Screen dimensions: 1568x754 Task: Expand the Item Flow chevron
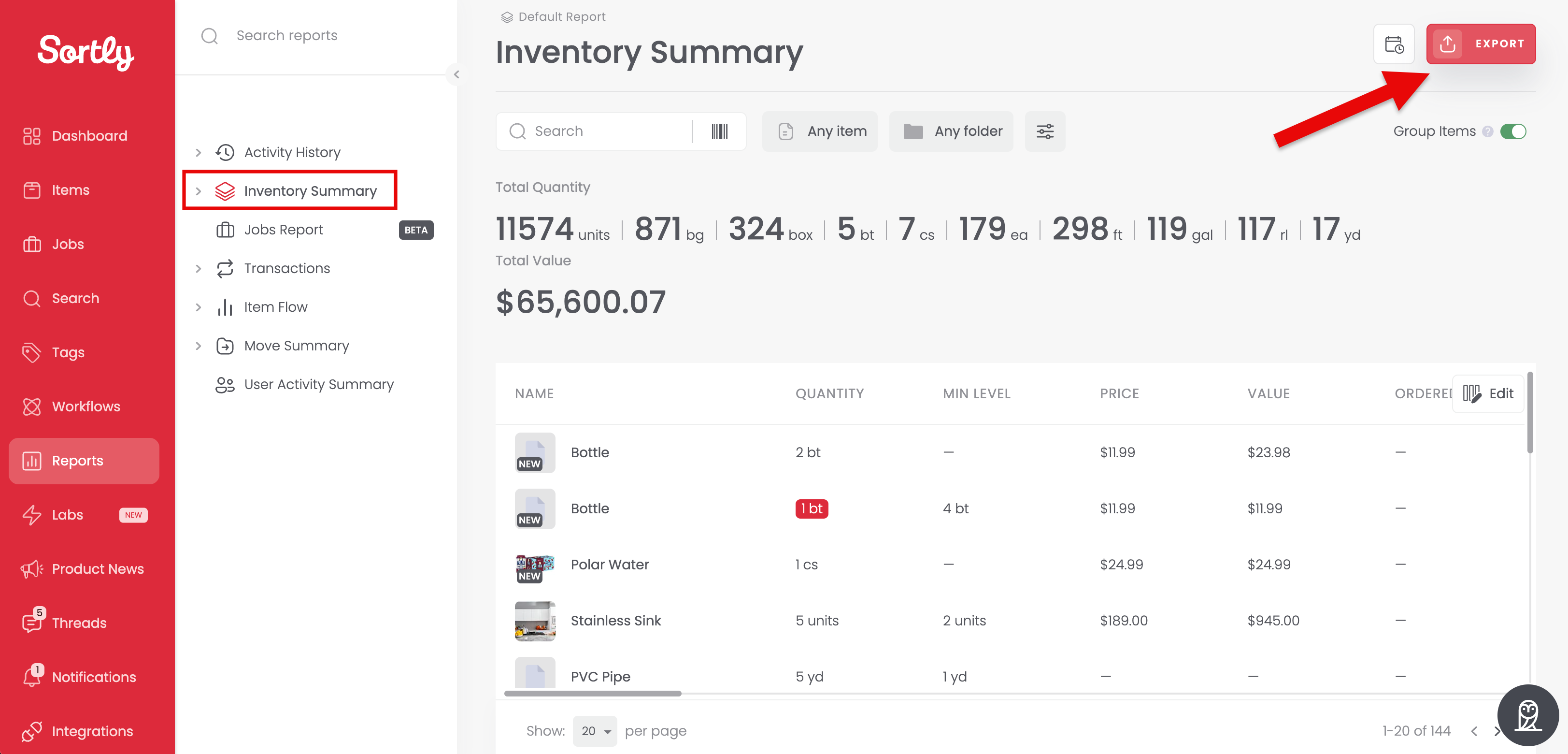click(198, 307)
